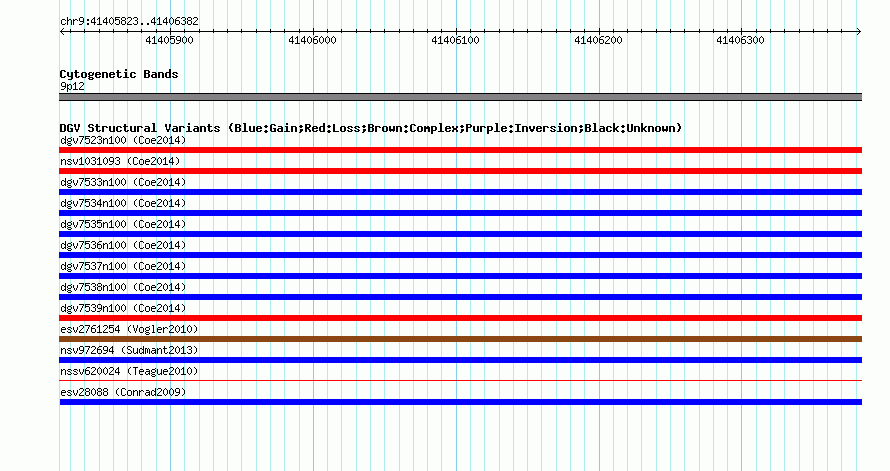Select the nsv972694 (Sudmant2013) label
The image size is (890, 471).
click(x=129, y=350)
